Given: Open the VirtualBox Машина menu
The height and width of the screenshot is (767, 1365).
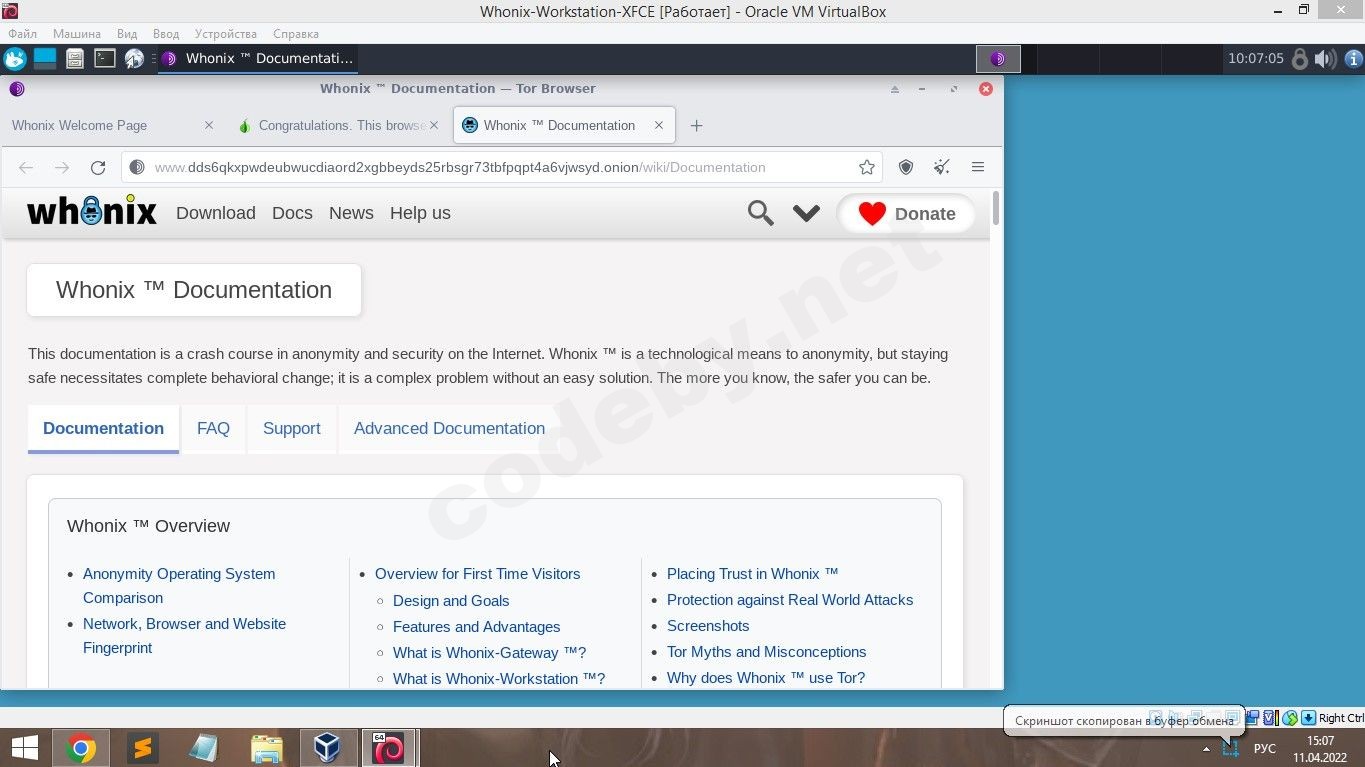Looking at the screenshot, I should tap(77, 34).
